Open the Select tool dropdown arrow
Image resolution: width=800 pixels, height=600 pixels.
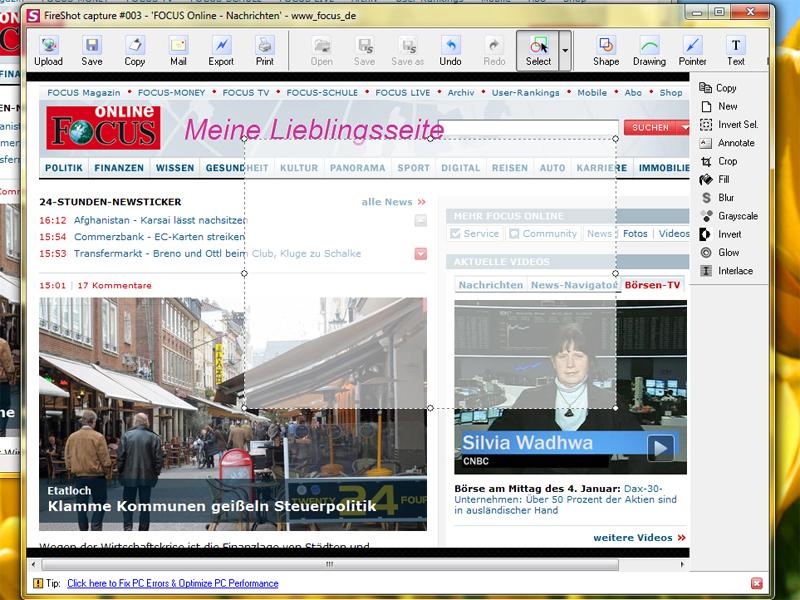tap(565, 50)
